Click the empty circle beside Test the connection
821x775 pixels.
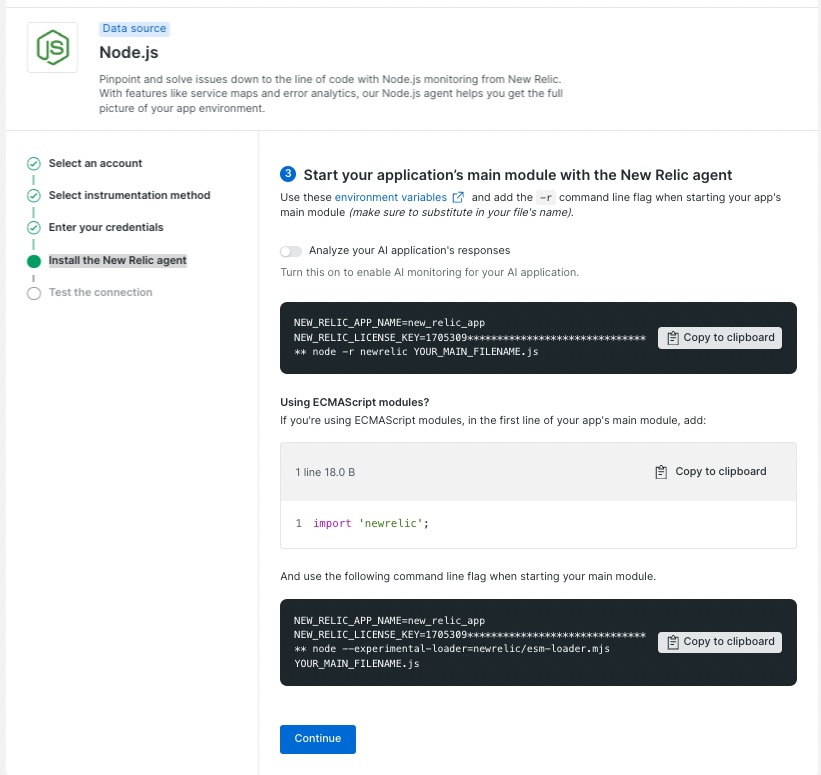(x=34, y=293)
